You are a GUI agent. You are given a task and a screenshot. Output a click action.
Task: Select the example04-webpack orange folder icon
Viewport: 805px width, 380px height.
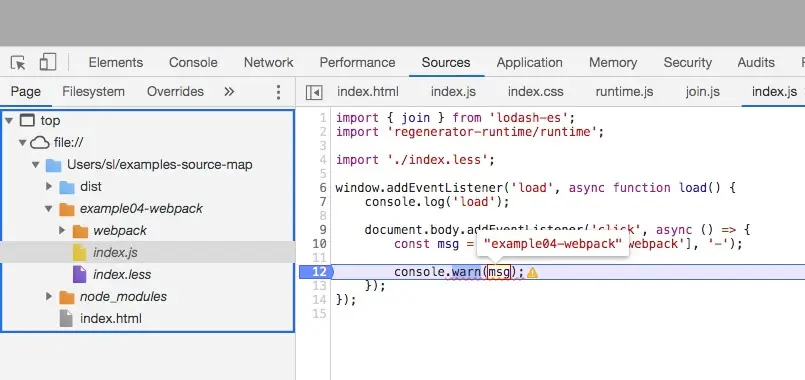67,209
